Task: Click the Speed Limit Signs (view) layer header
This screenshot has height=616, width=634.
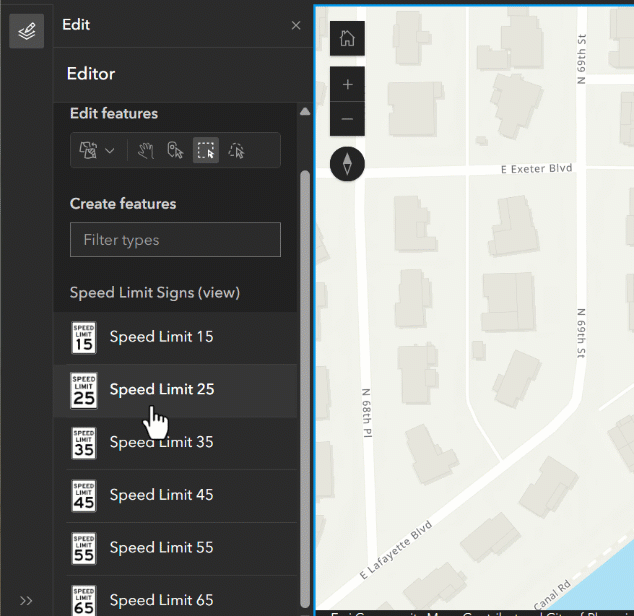Action: point(155,292)
